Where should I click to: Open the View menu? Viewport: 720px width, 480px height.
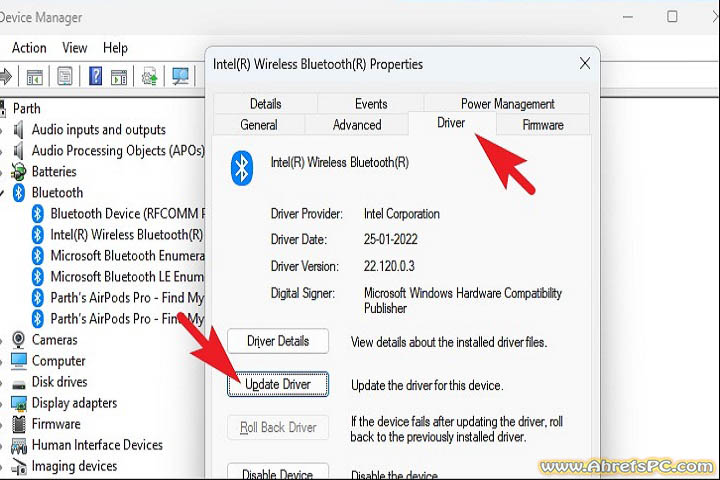(74, 48)
